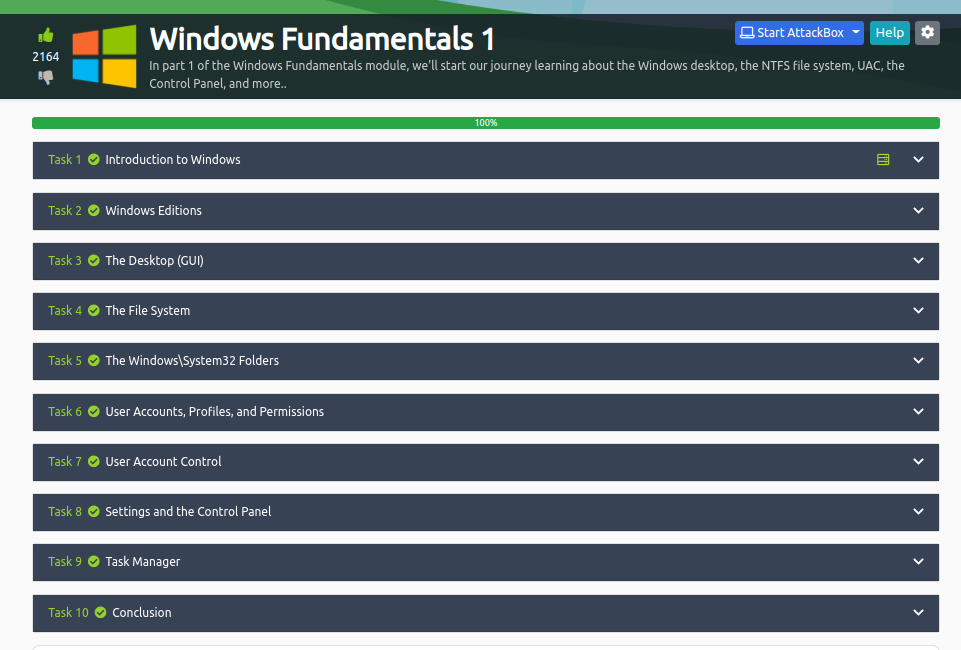The height and width of the screenshot is (650, 961).
Task: Click the 'Windows Fundamentals 1' heading
Action: [322, 39]
